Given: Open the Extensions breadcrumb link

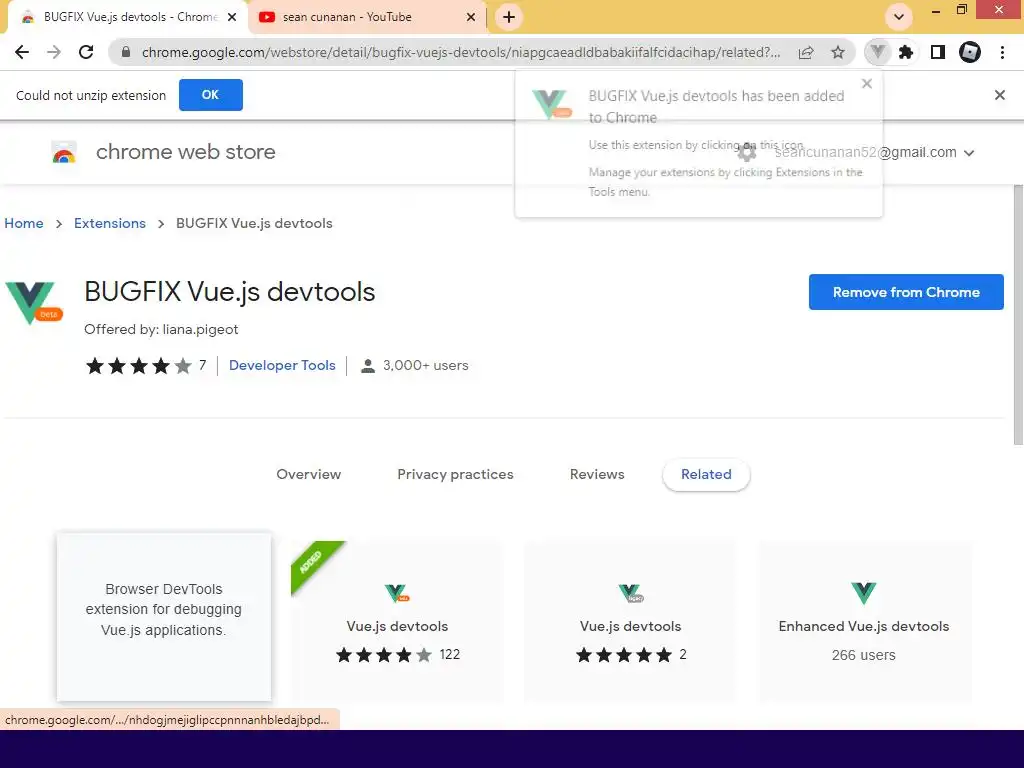Looking at the screenshot, I should point(110,223).
